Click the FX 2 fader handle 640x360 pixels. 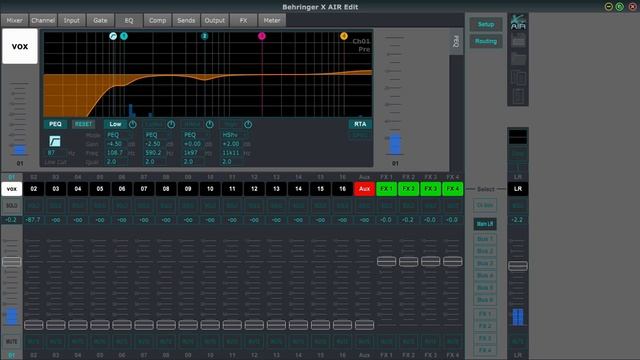pos(408,261)
